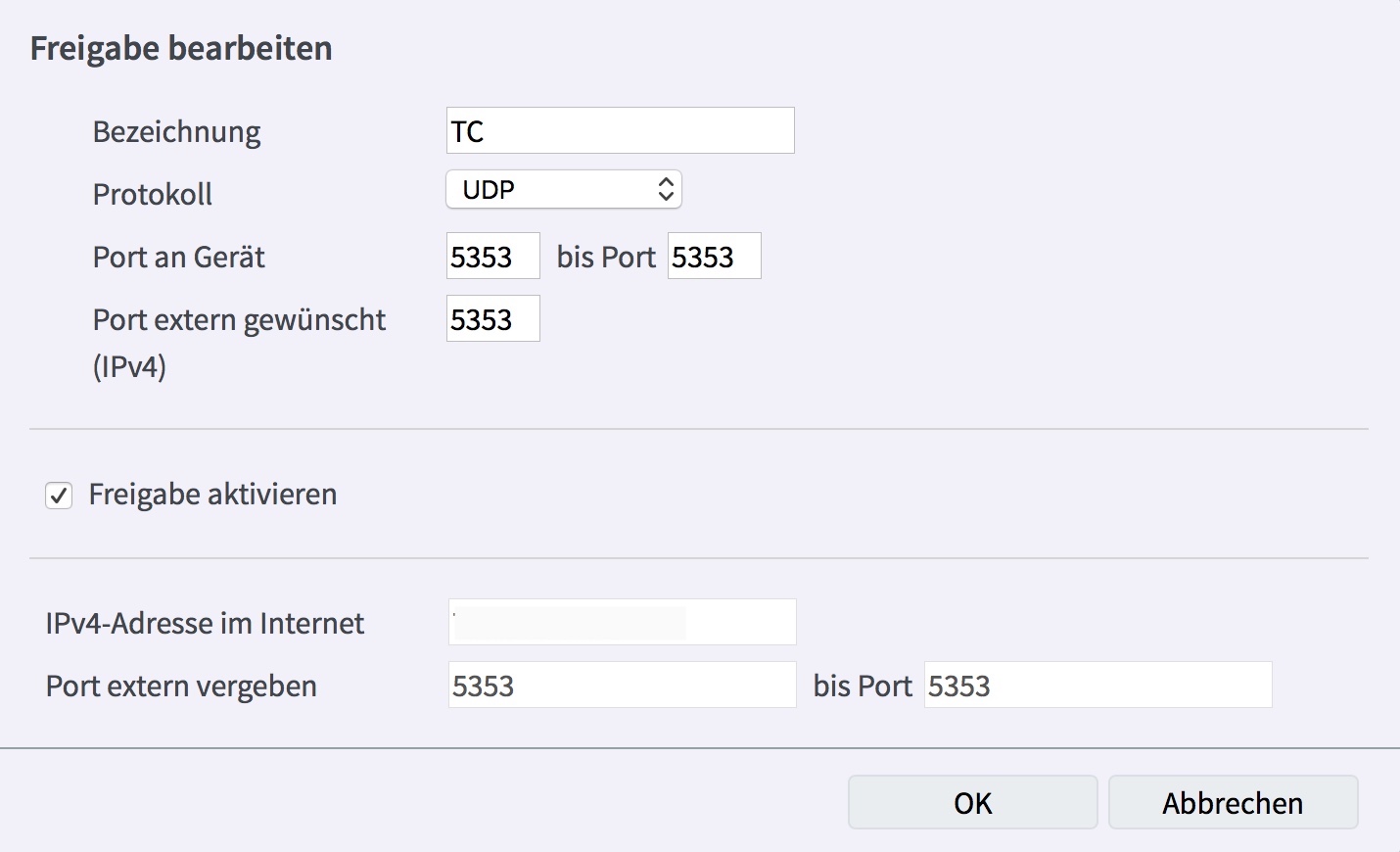Click the IPv4-Adresse im Internet field
1400x852 pixels.
622,623
